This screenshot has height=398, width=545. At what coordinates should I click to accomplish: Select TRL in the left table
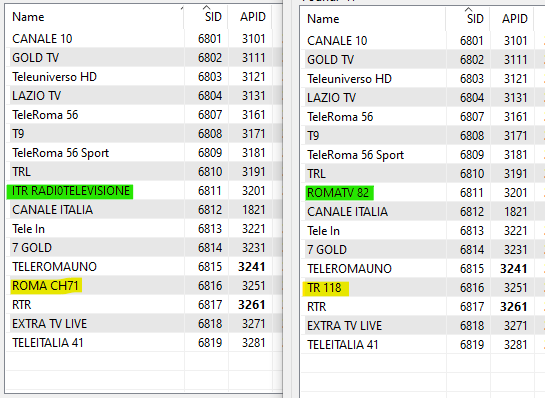(x=21, y=172)
